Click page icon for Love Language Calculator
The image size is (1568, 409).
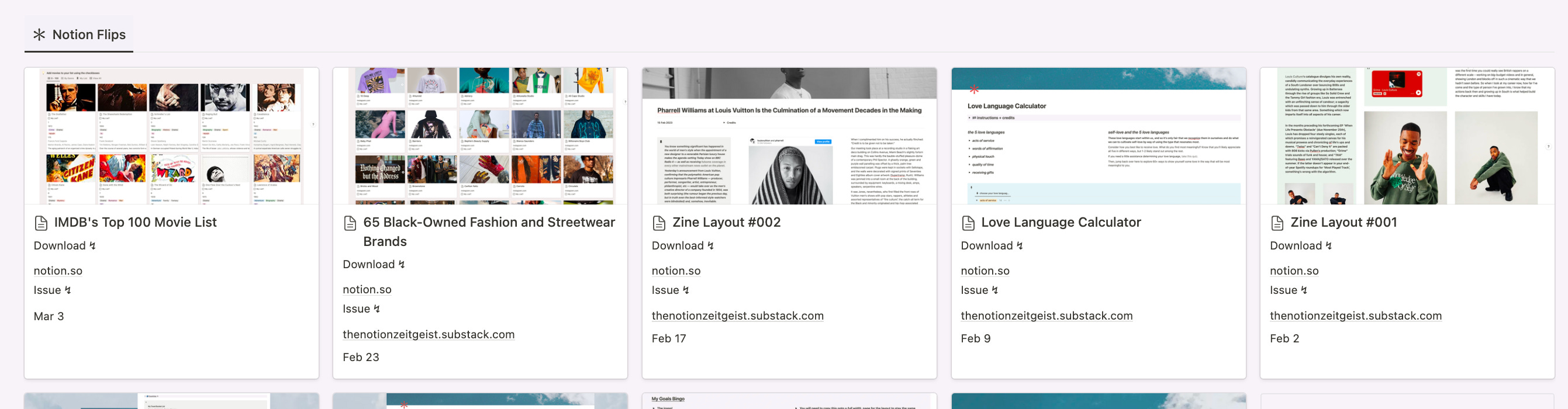[x=968, y=223]
